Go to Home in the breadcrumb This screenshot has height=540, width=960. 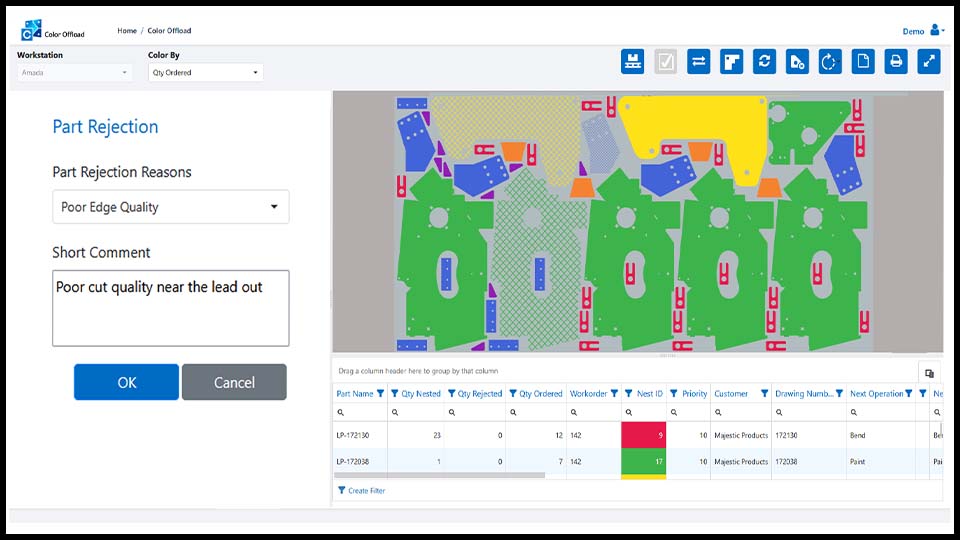pos(127,31)
